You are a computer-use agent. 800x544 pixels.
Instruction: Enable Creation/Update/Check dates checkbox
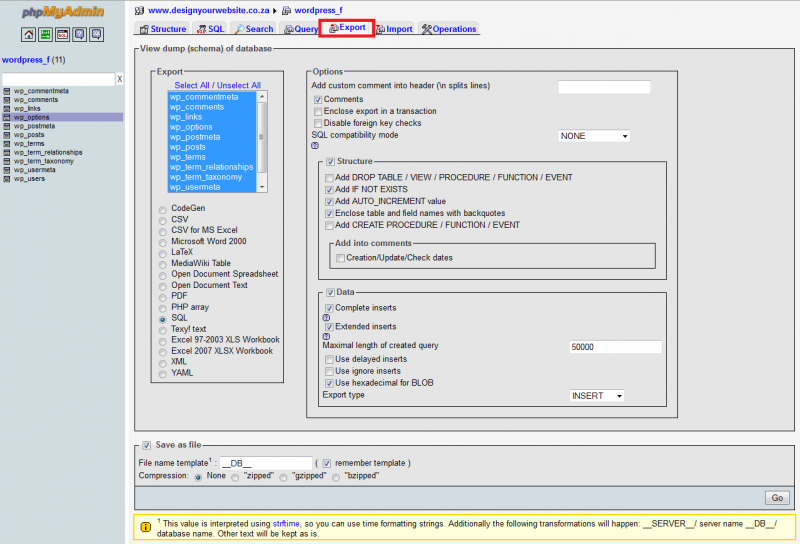click(x=341, y=258)
